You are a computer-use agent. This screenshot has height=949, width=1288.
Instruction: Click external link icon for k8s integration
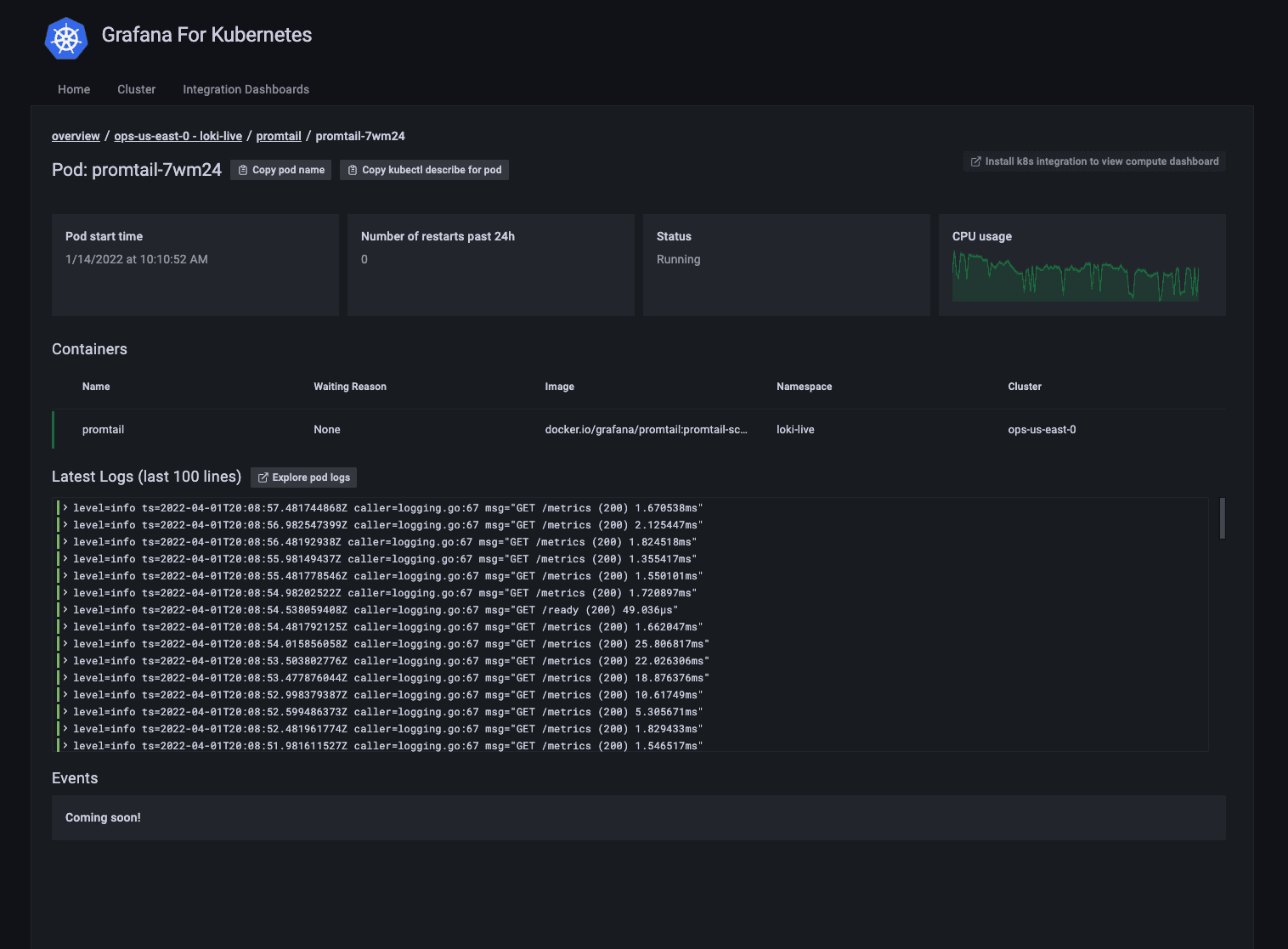tap(976, 161)
